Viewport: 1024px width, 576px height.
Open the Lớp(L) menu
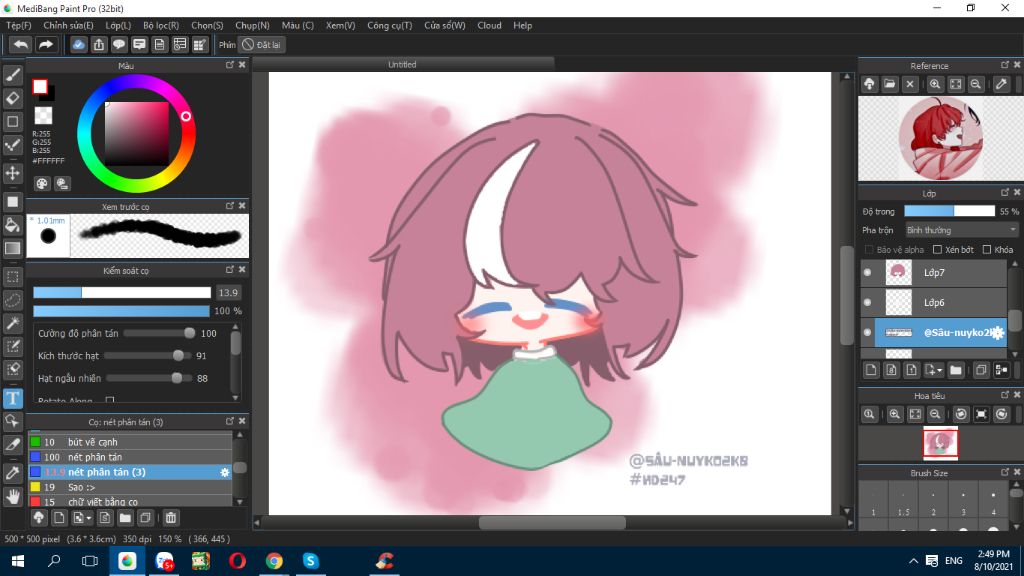(118, 25)
